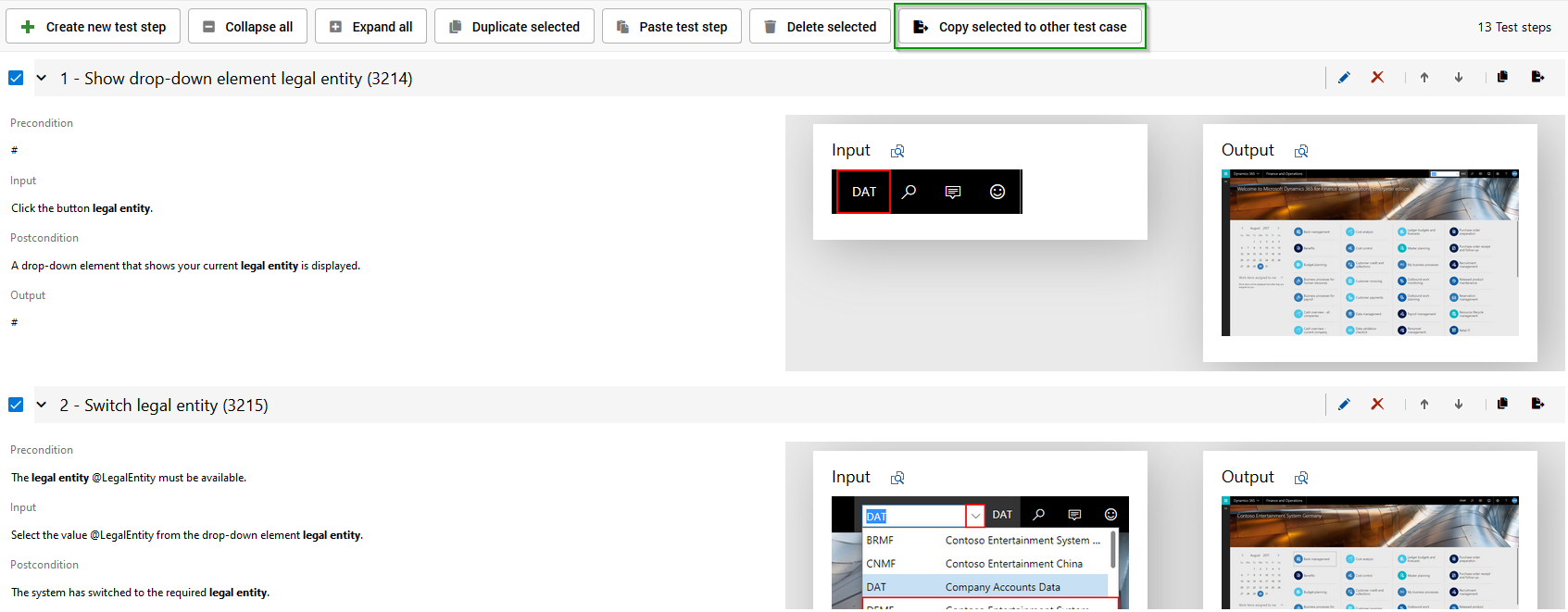This screenshot has width=1568, height=612.
Task: Edit the Switch legal entity step
Action: click(1344, 405)
